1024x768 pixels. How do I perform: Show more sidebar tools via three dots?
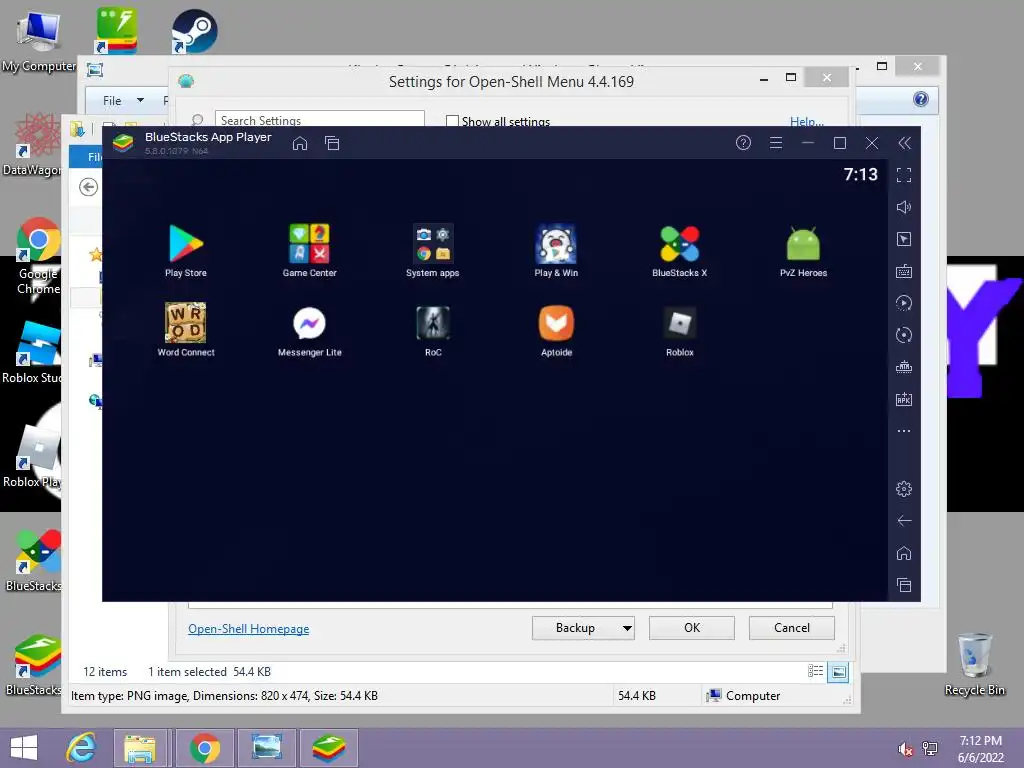click(x=904, y=431)
